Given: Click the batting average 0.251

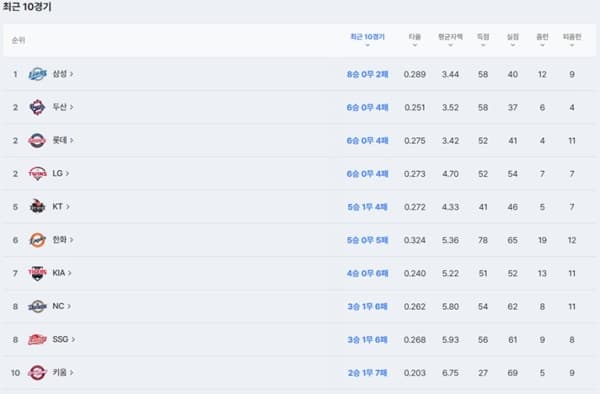Looking at the screenshot, I should [x=415, y=107].
